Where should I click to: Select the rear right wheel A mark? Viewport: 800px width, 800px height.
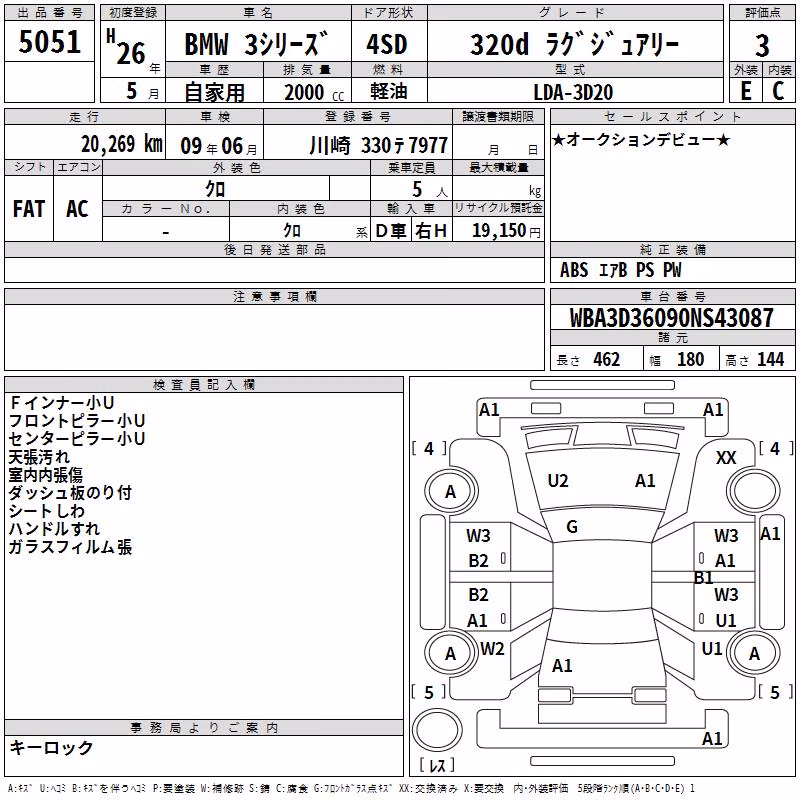coord(754,653)
